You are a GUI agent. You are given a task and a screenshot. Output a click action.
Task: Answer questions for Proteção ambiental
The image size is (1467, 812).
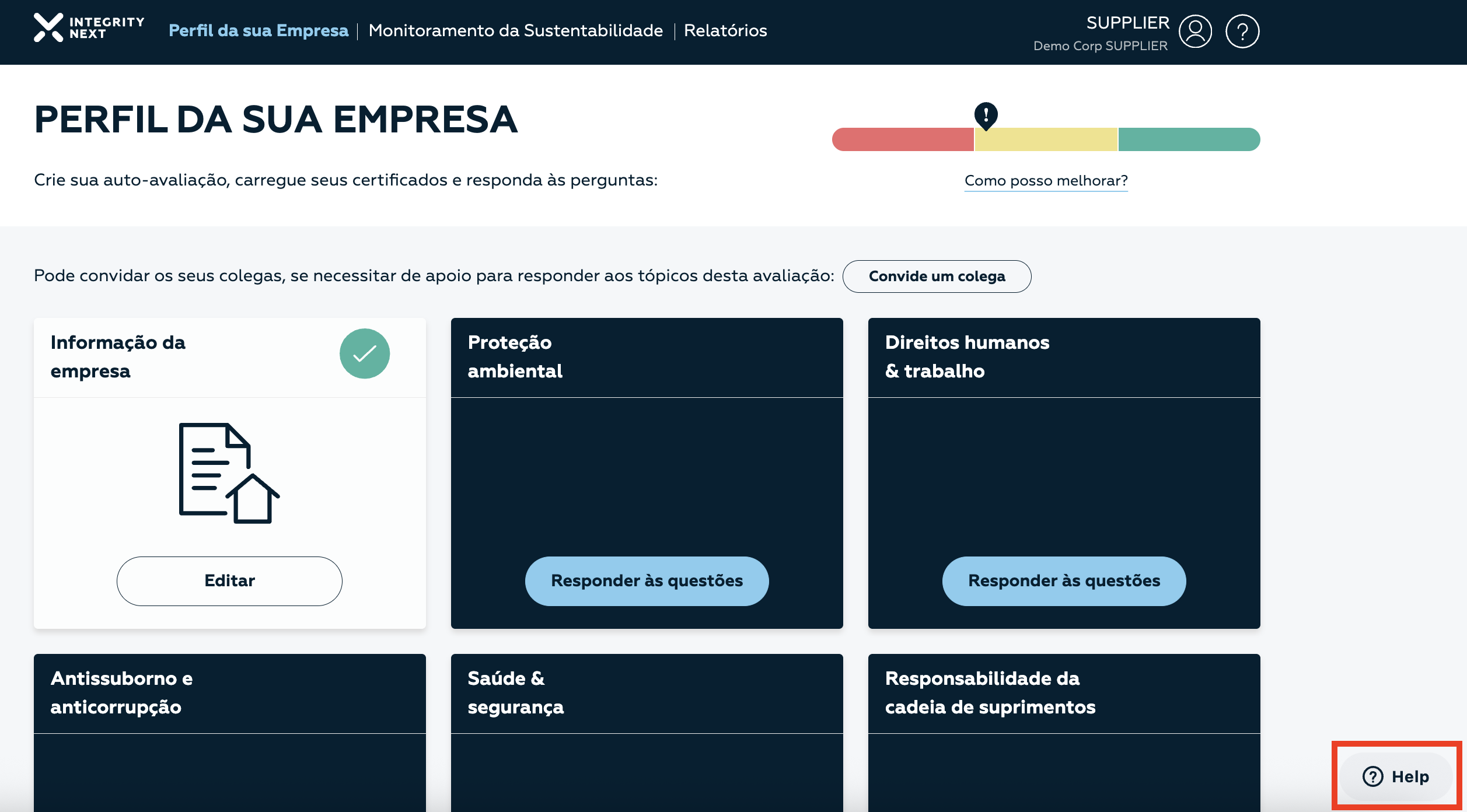pos(647,581)
